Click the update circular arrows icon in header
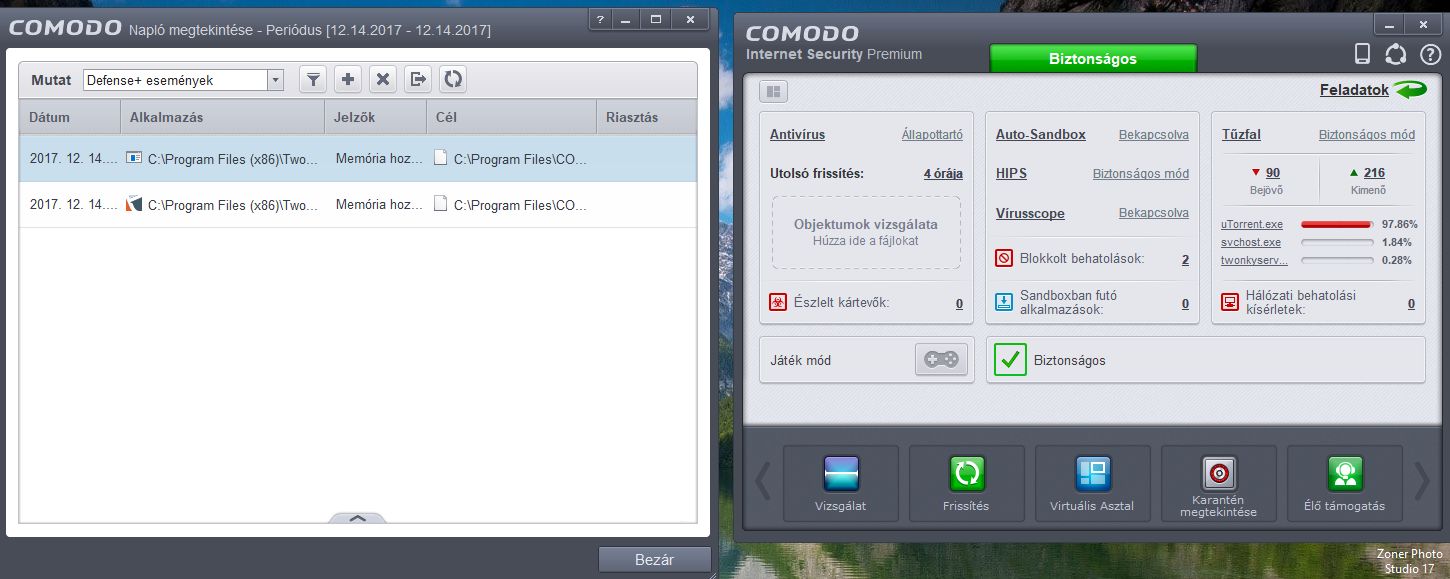The width and height of the screenshot is (1450, 579). [x=1395, y=54]
